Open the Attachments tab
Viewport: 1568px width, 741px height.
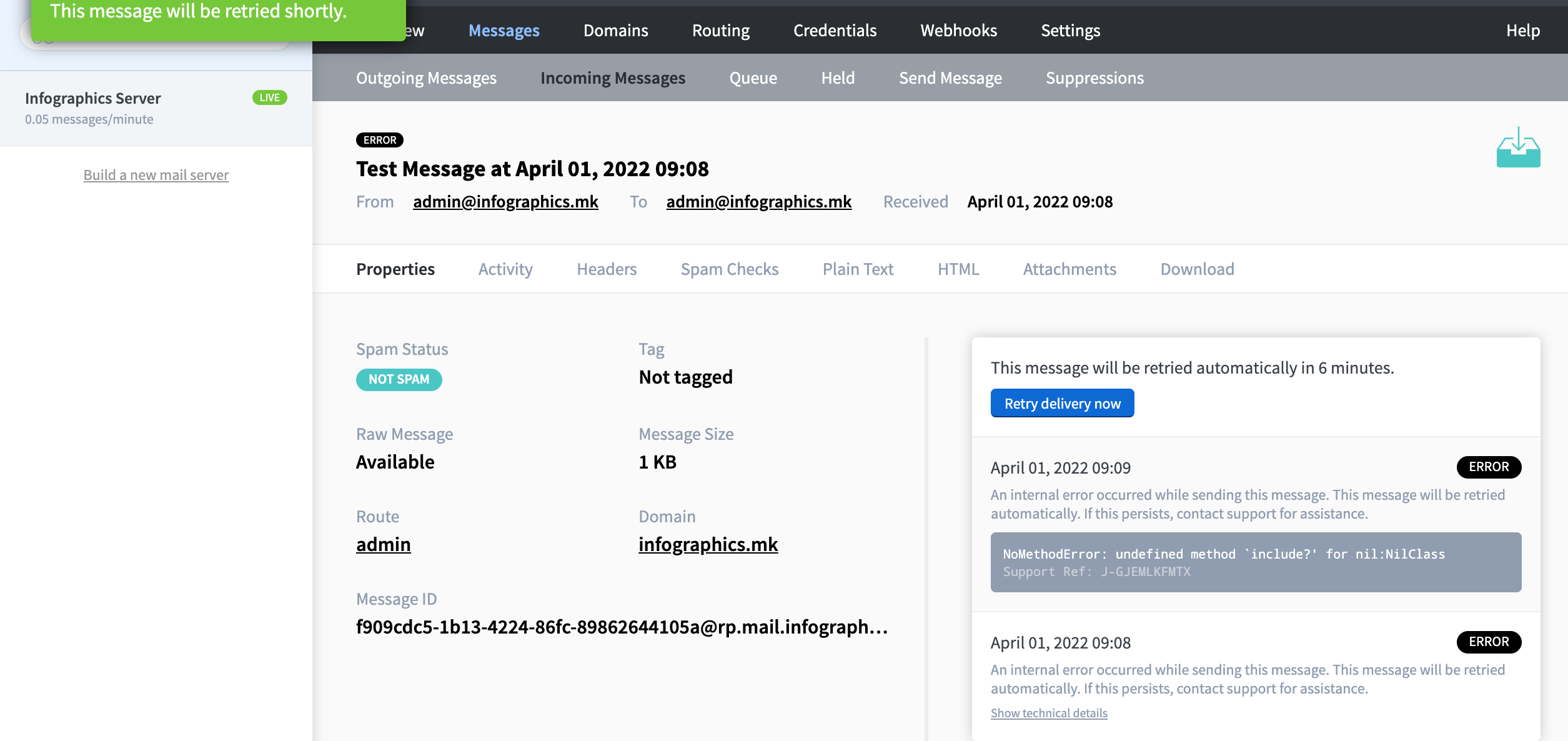1069,269
